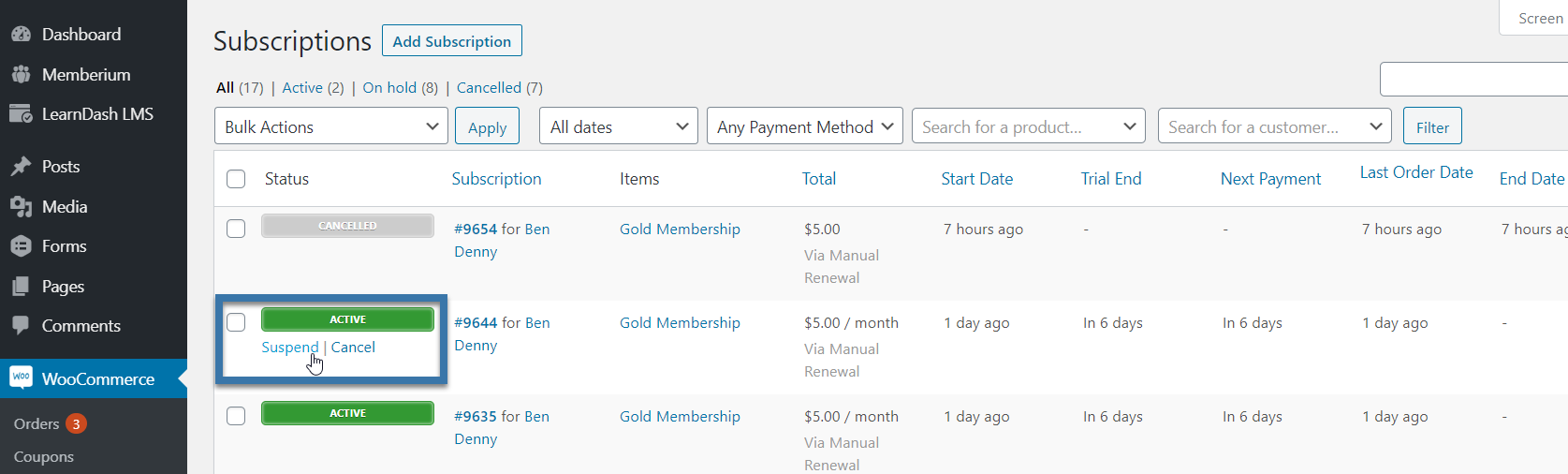Expand the All dates filter
The width and height of the screenshot is (1568, 474).
pyautogui.click(x=619, y=126)
